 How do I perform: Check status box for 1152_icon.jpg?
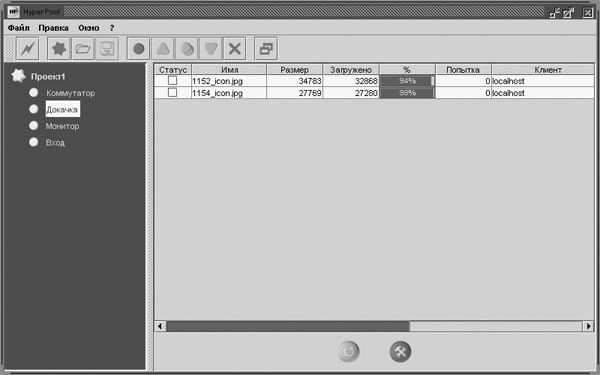(173, 81)
